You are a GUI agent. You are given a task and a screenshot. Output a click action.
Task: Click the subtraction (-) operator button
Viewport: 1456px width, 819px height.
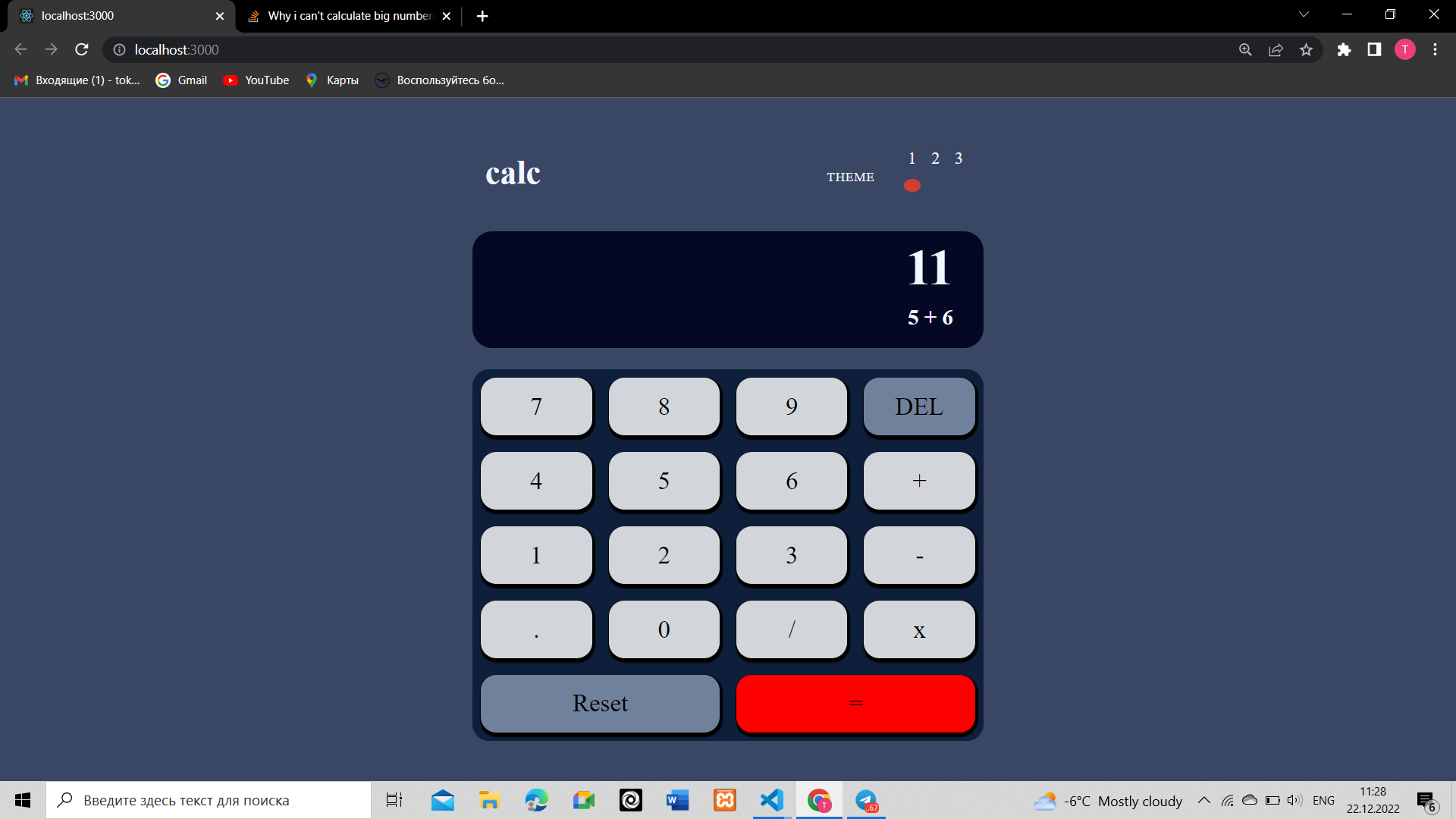[919, 555]
